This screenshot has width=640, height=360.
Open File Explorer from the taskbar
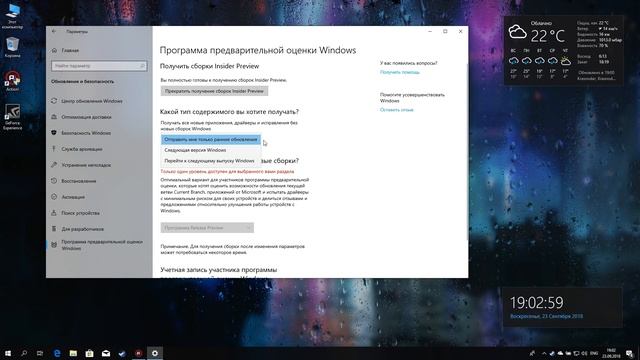[73, 353]
